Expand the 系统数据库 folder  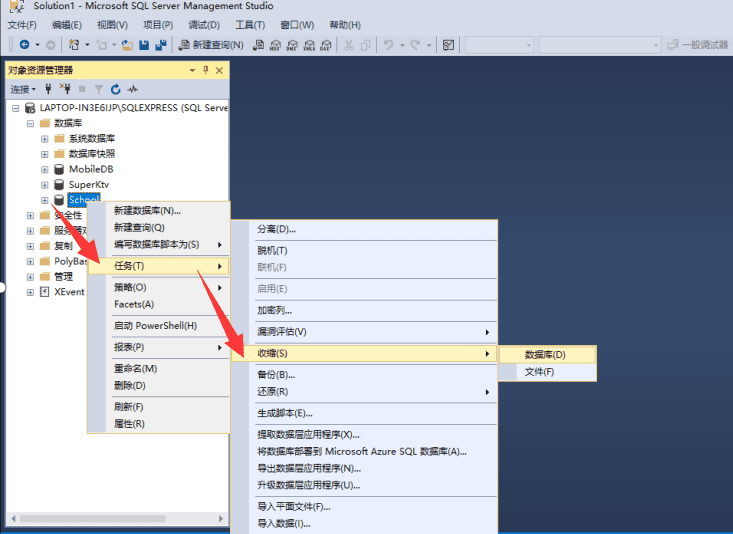tap(44, 139)
